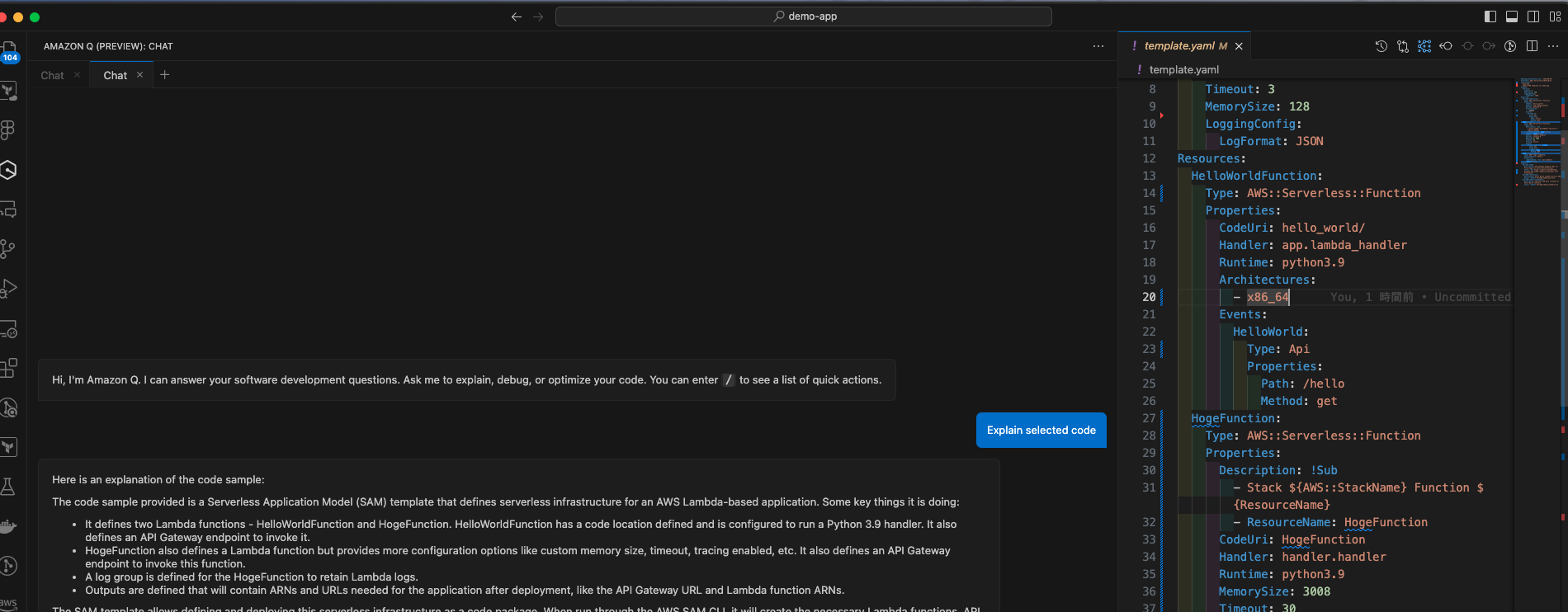Viewport: 1568px width, 612px height.
Task: Click 'Handler: app.lambda_handler' on line 17
Action: (1313, 245)
